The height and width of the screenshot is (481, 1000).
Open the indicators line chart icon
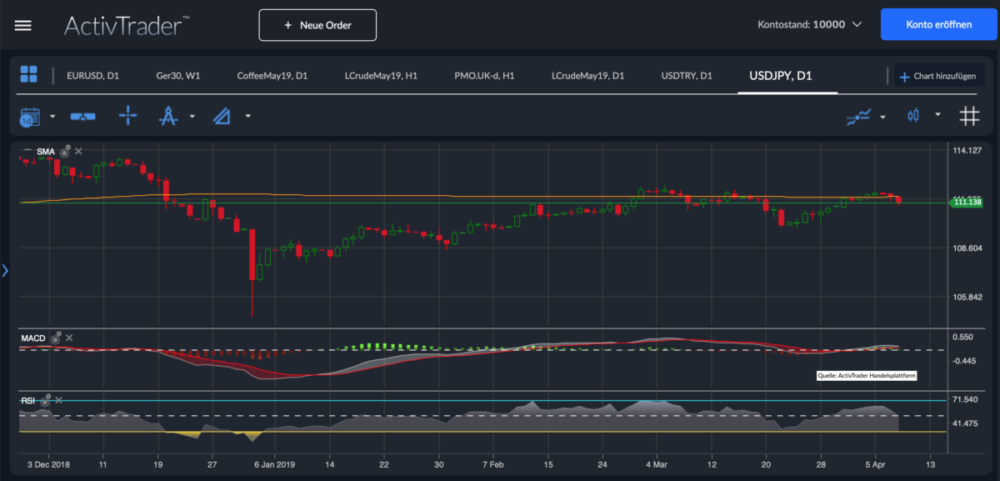point(859,117)
